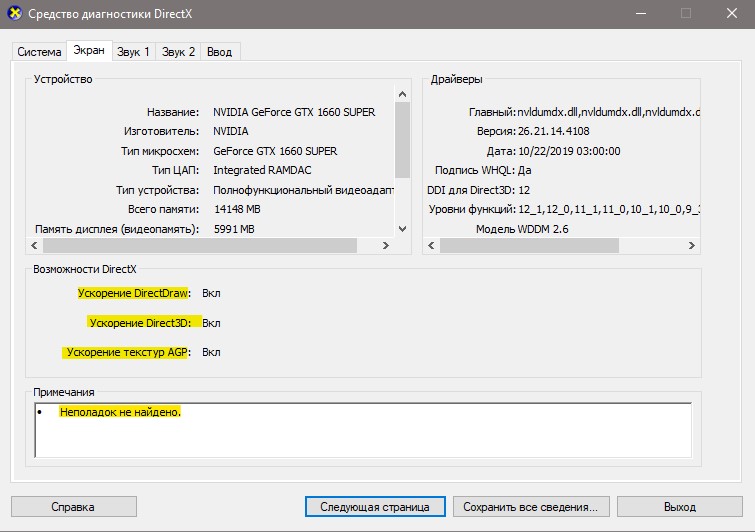Click left arrow of the Устройство horizontal scrollbar
This screenshot has height=532, width=755.
click(x=35, y=246)
